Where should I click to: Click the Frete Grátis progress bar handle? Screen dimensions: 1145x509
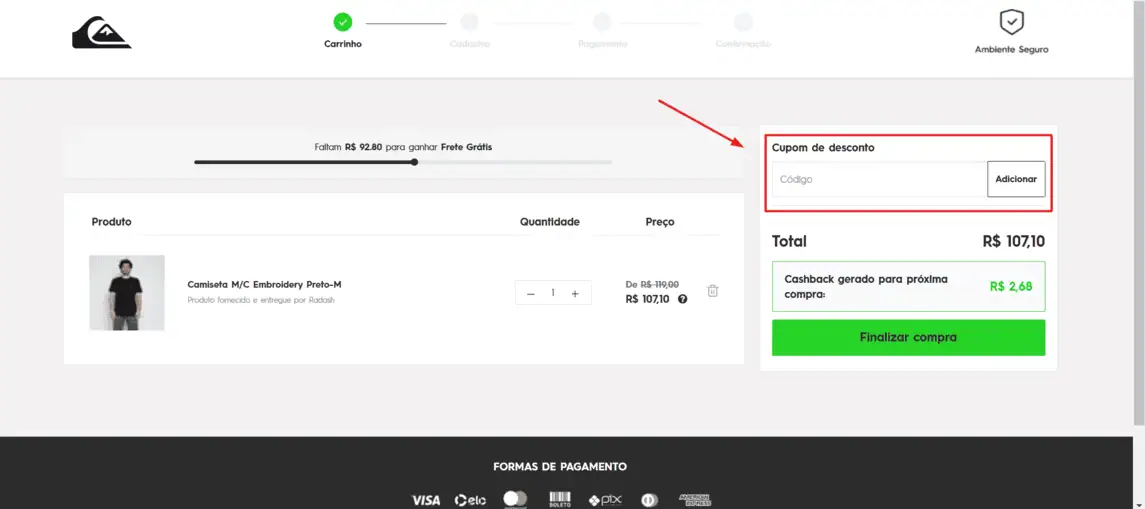click(x=414, y=162)
